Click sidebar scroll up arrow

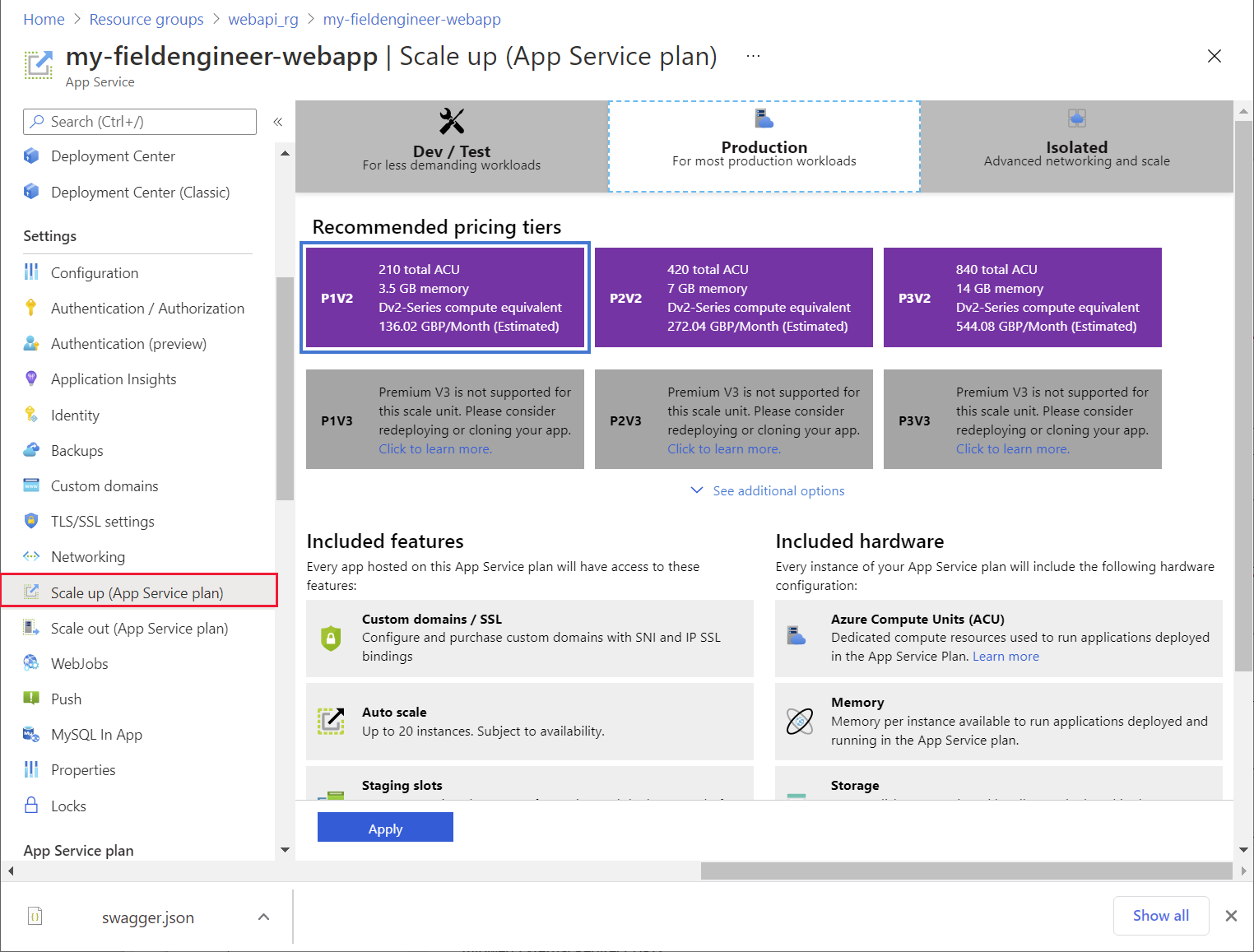(x=285, y=154)
